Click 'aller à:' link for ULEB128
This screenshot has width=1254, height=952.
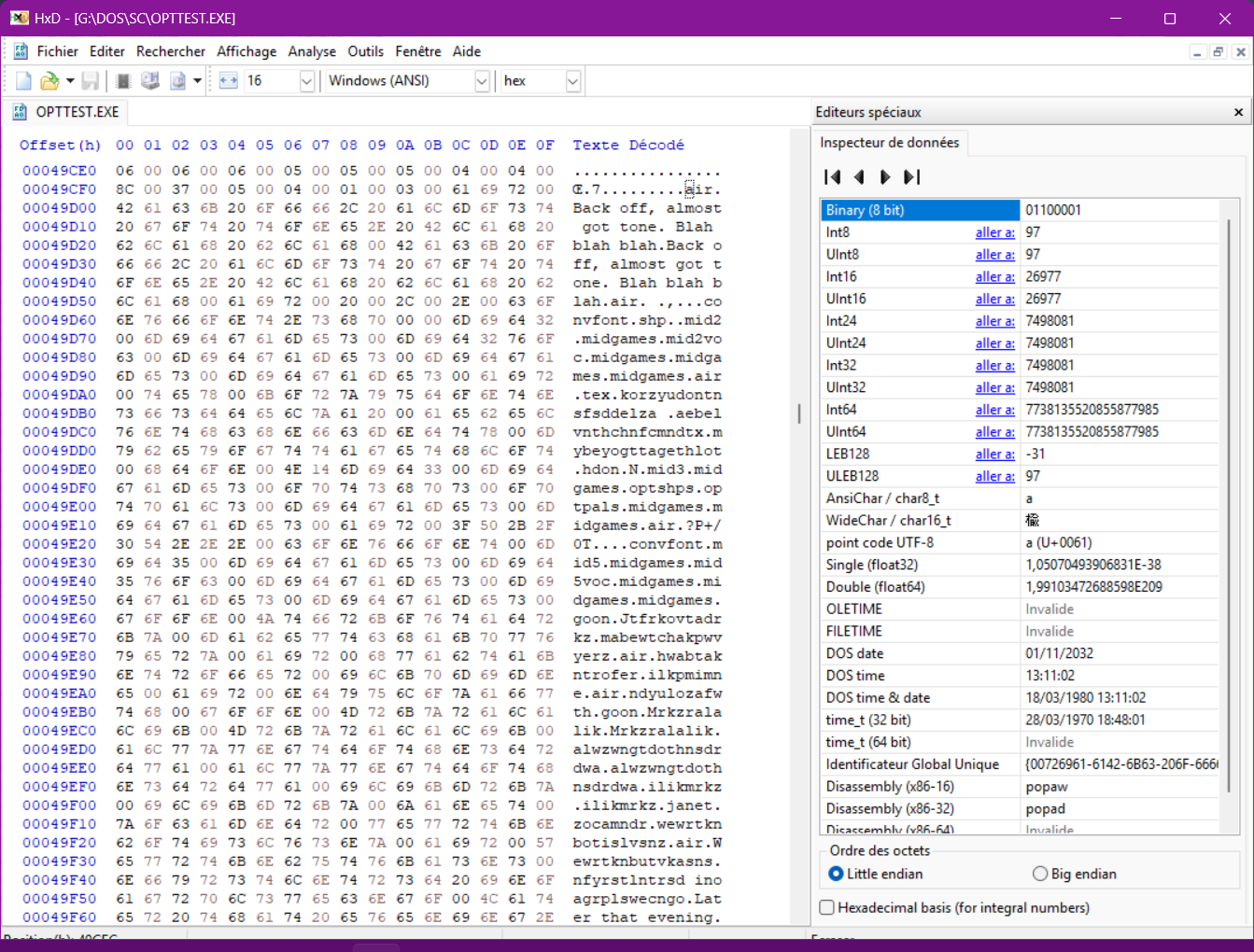click(994, 476)
